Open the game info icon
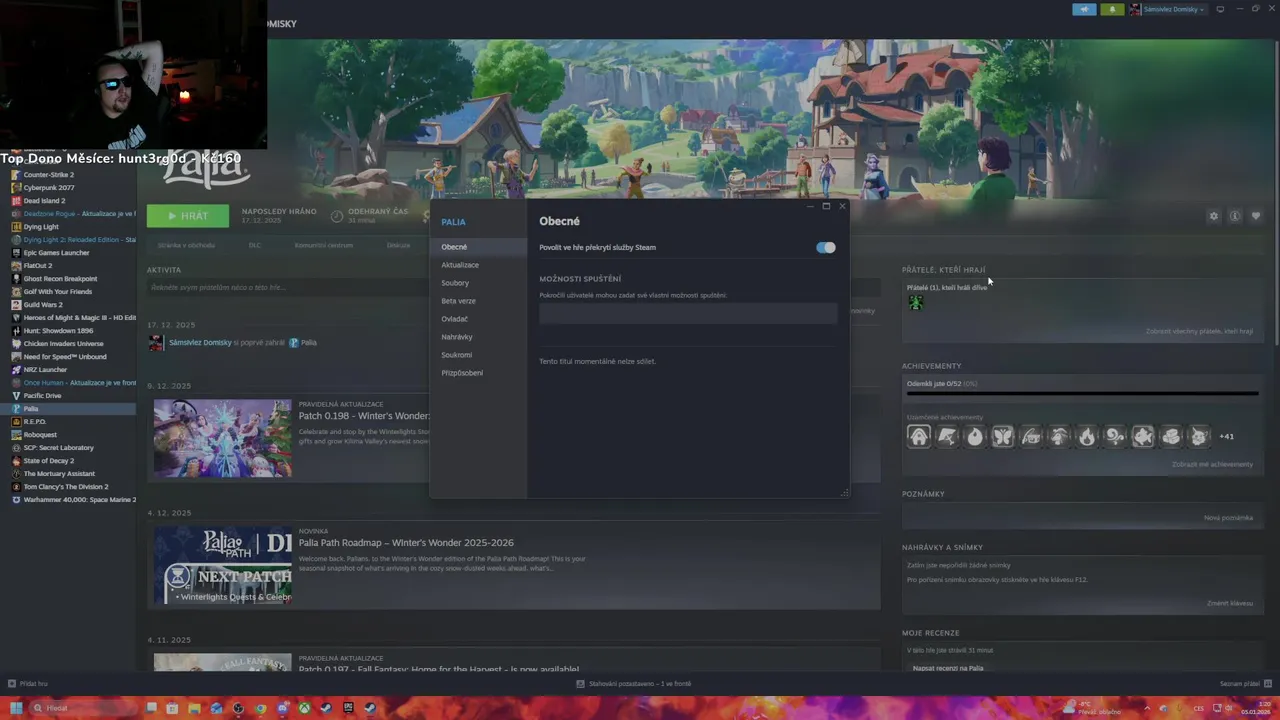 tap(1235, 216)
